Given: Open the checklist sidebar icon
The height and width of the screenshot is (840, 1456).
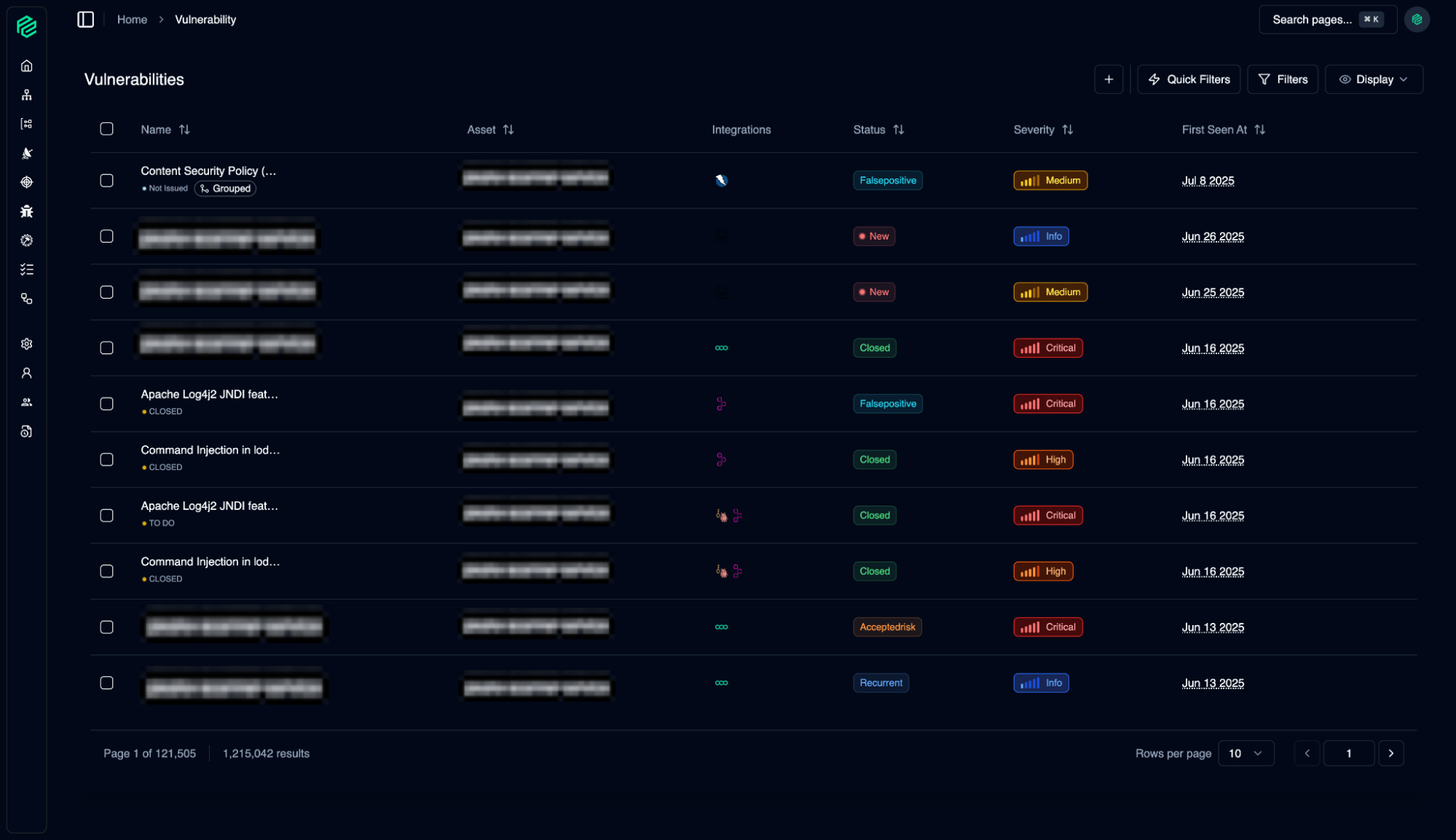Looking at the screenshot, I should (27, 270).
